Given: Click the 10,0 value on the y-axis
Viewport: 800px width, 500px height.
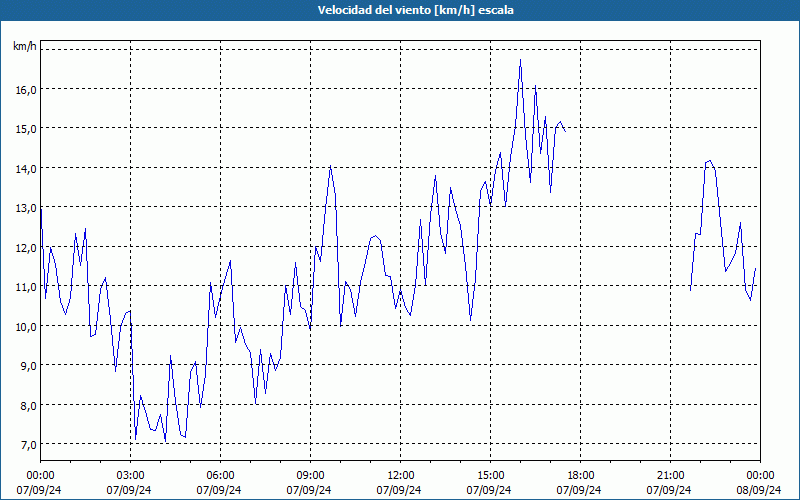Looking at the screenshot, I should coord(26,327).
